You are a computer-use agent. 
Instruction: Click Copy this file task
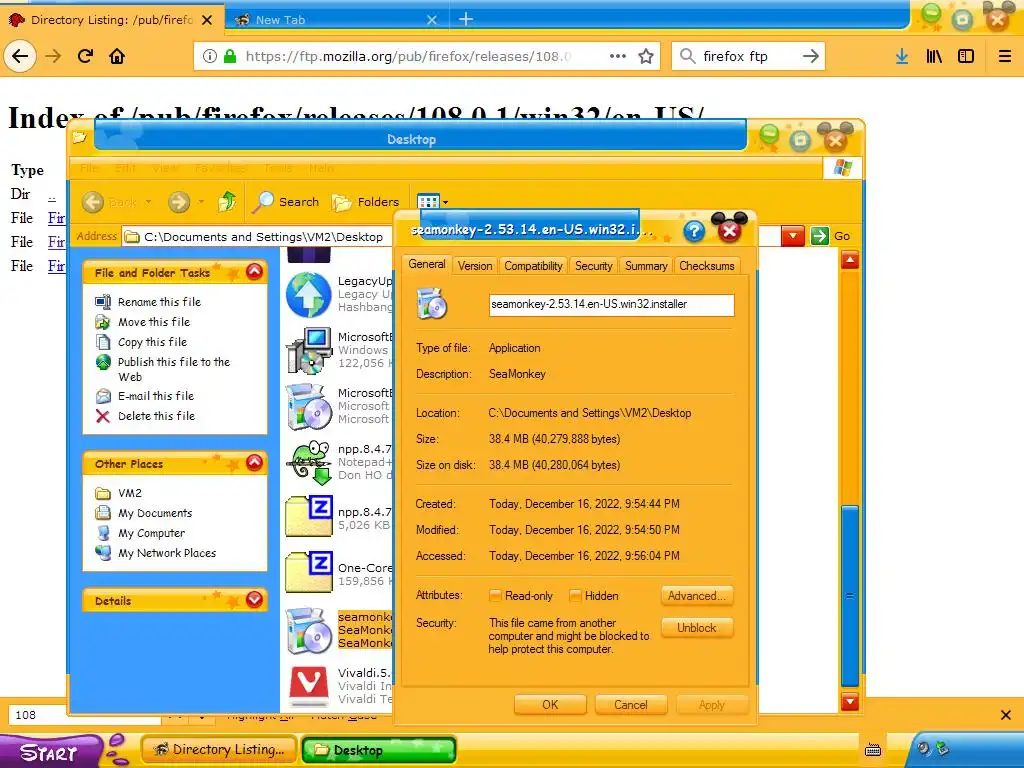[152, 342]
